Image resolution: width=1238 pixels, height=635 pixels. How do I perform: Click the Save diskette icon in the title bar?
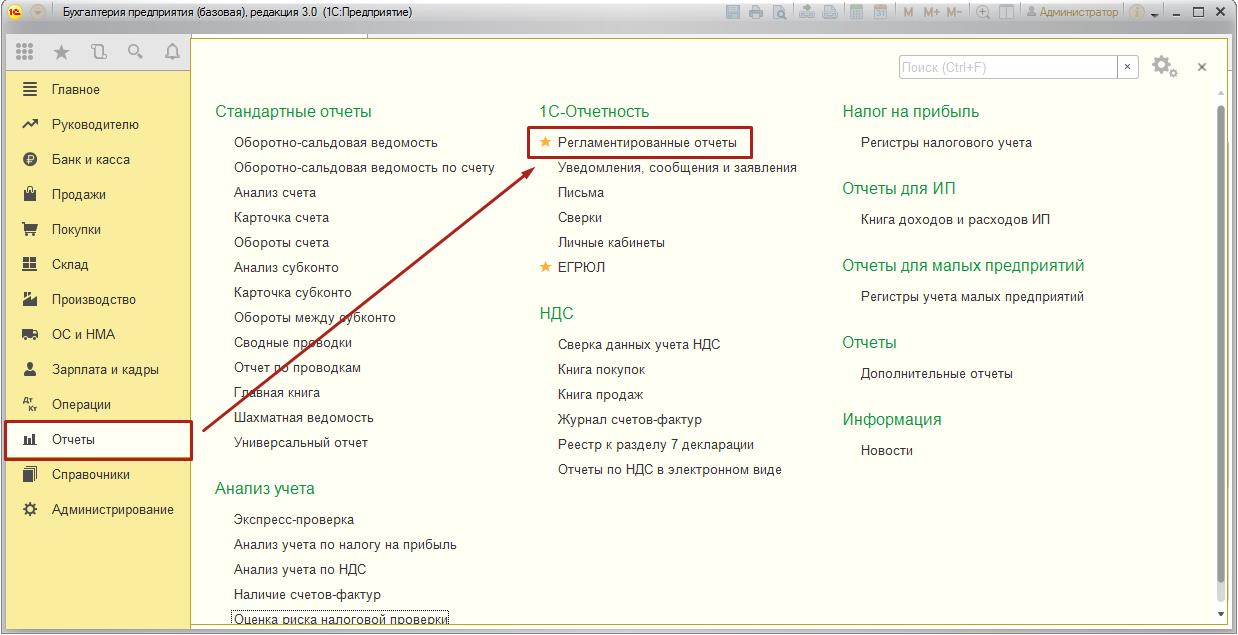tap(734, 12)
